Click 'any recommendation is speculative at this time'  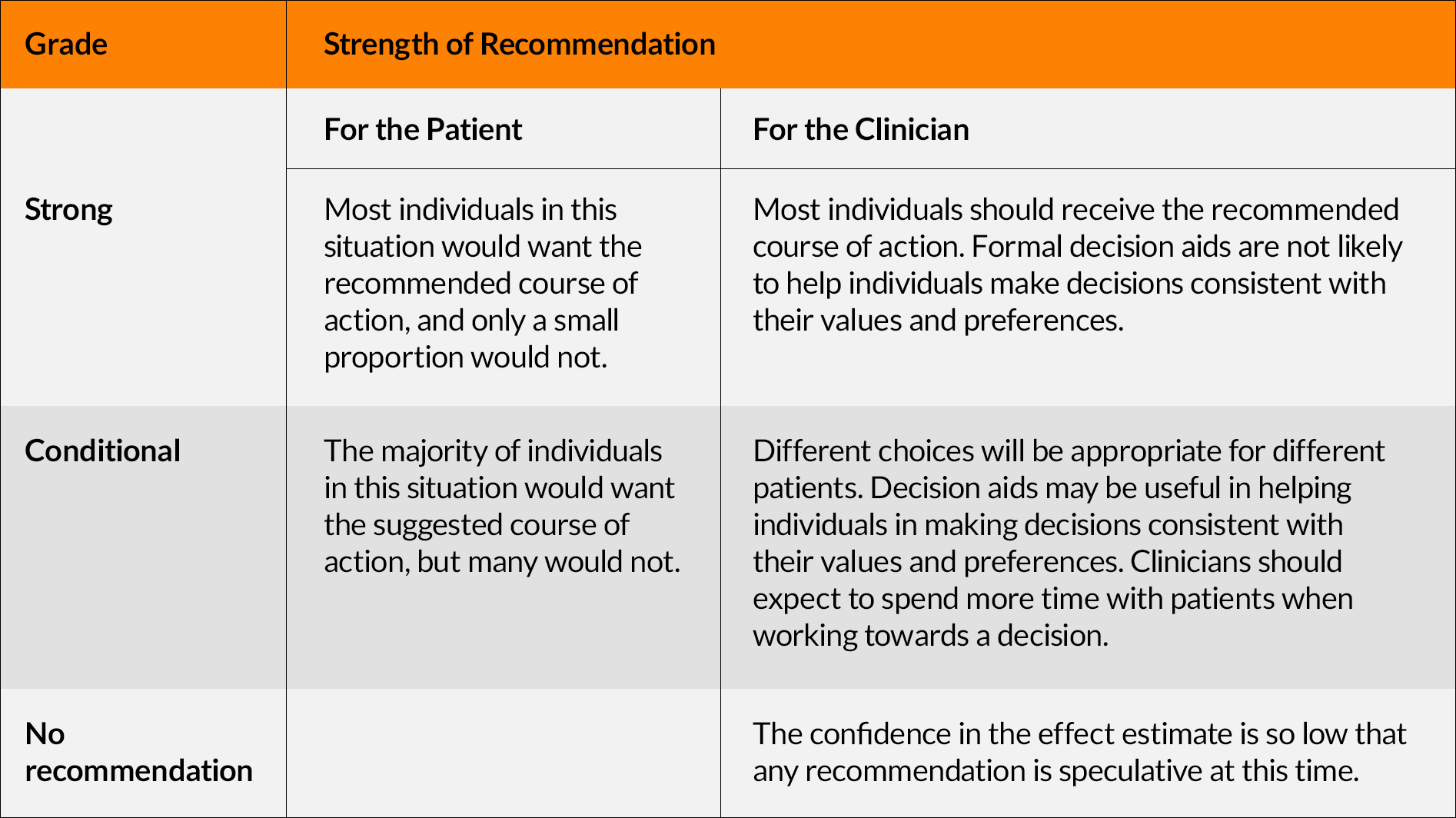(x=1056, y=770)
